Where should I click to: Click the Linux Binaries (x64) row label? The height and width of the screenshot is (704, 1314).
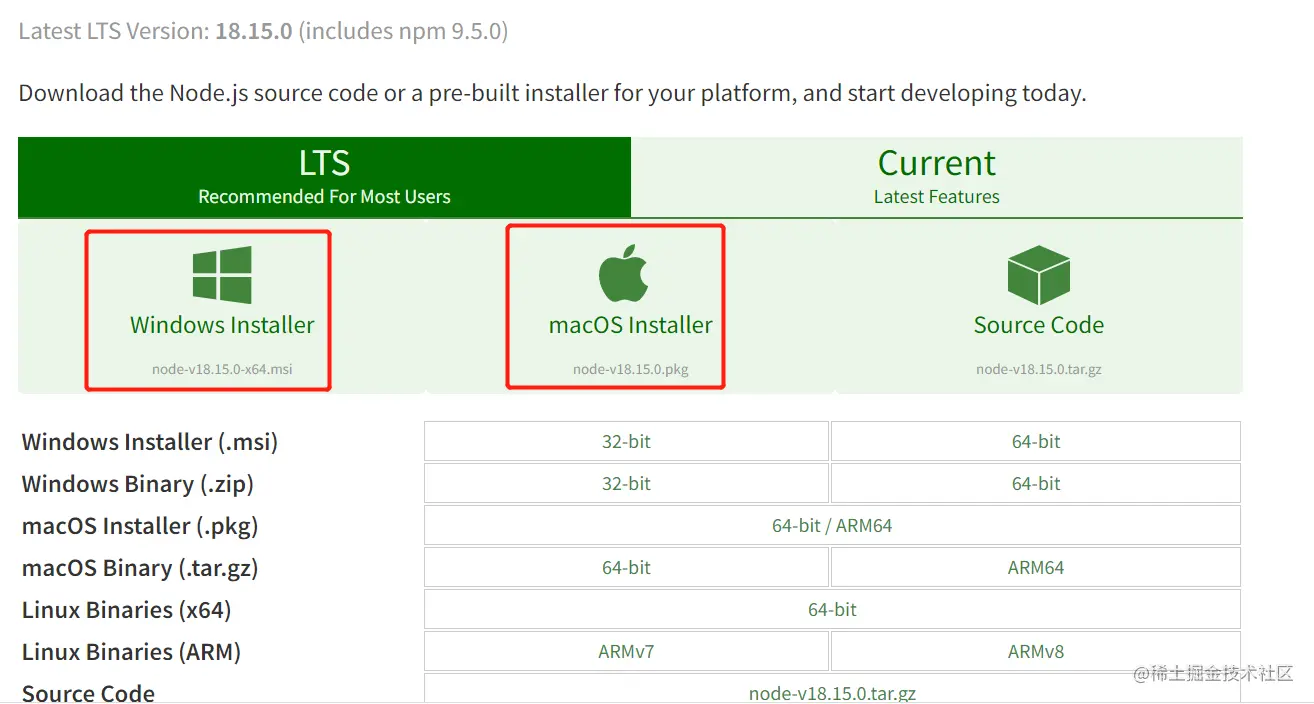click(x=127, y=610)
